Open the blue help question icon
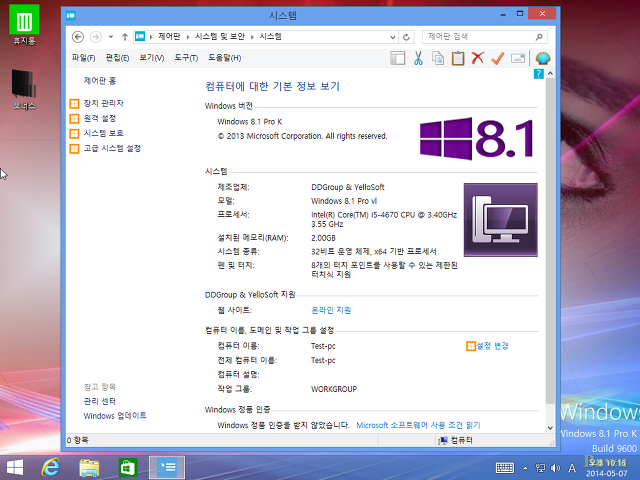 tap(538, 74)
